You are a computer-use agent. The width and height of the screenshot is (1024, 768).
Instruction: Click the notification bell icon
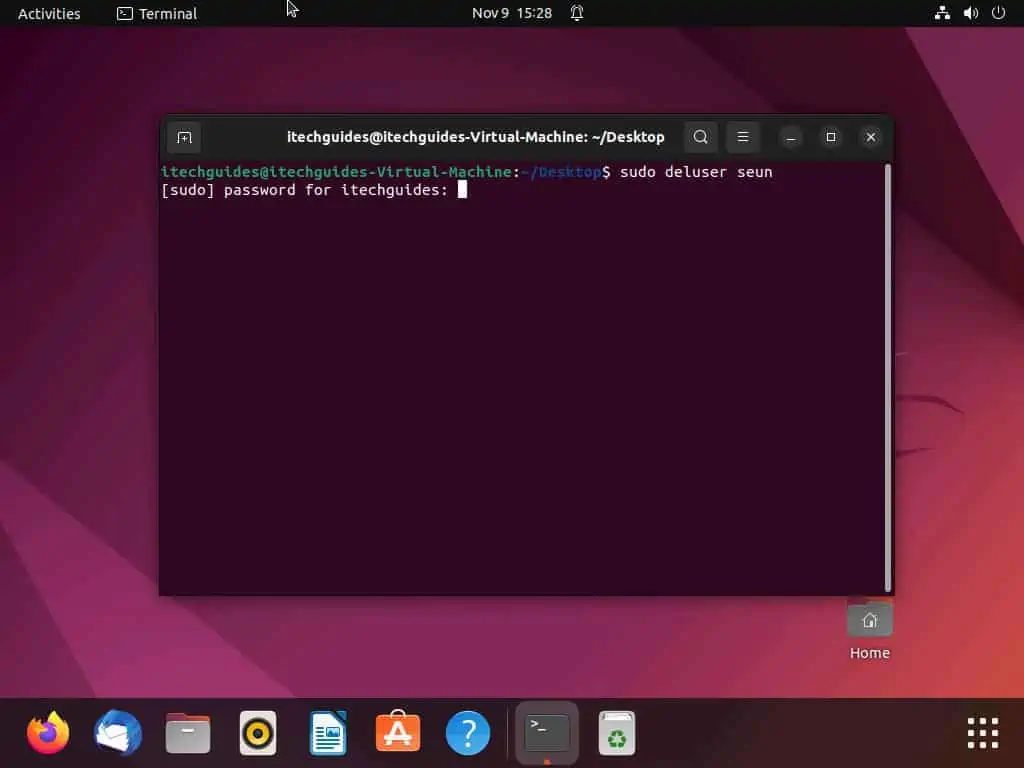coord(577,13)
